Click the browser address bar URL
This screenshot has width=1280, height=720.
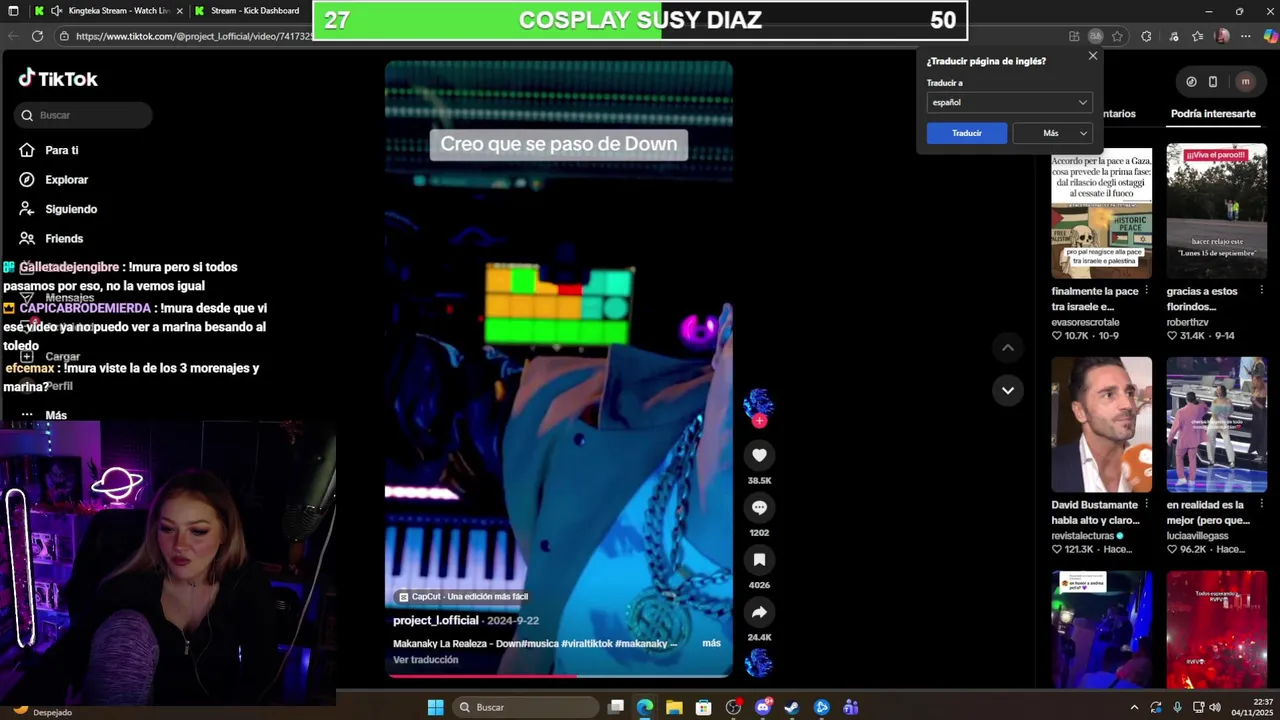(194, 36)
